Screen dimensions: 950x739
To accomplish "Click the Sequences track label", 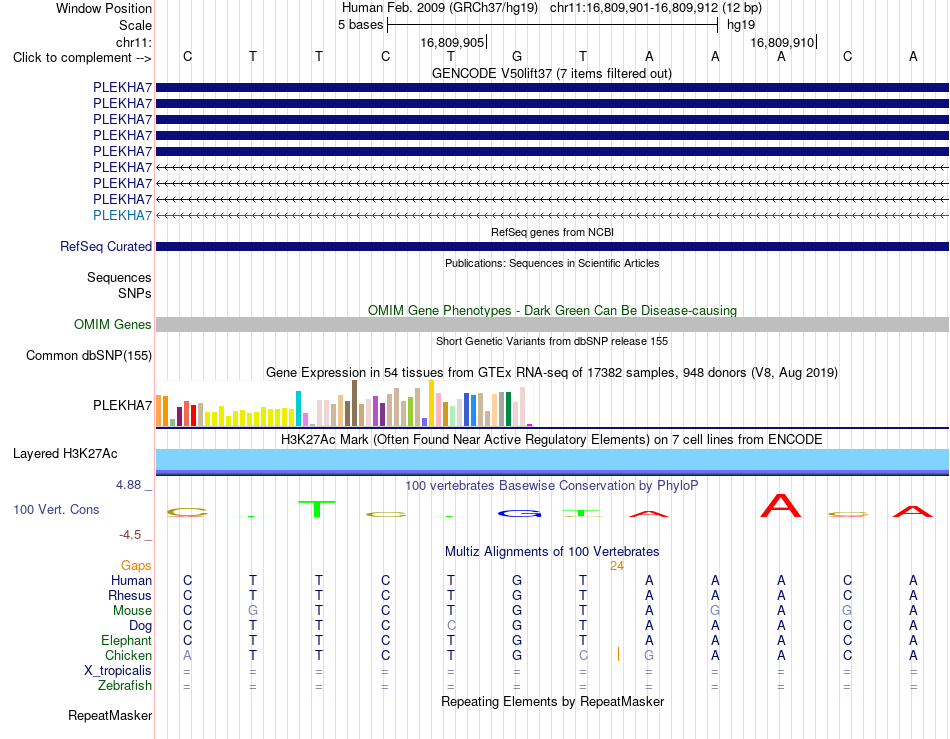I will pos(119,277).
